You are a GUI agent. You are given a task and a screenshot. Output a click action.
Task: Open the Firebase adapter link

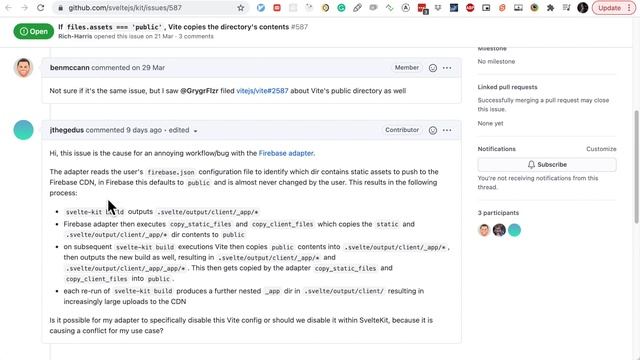click(x=287, y=153)
